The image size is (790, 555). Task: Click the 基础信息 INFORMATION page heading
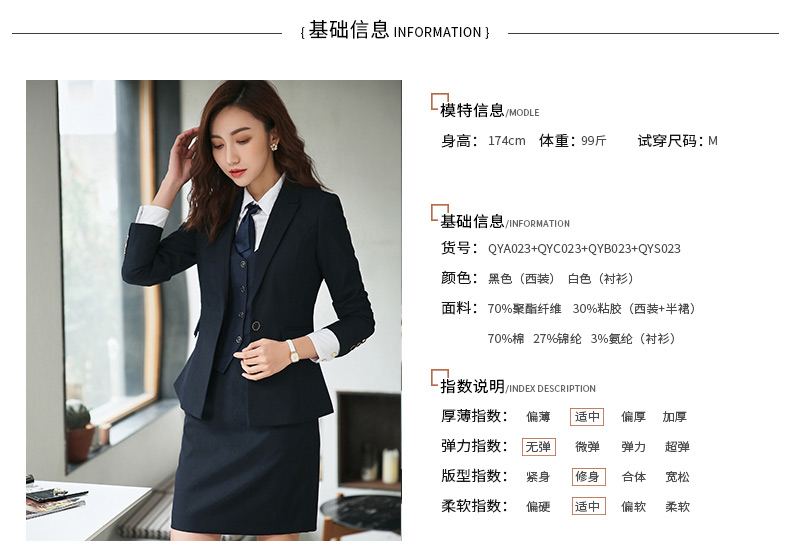pyautogui.click(x=395, y=30)
